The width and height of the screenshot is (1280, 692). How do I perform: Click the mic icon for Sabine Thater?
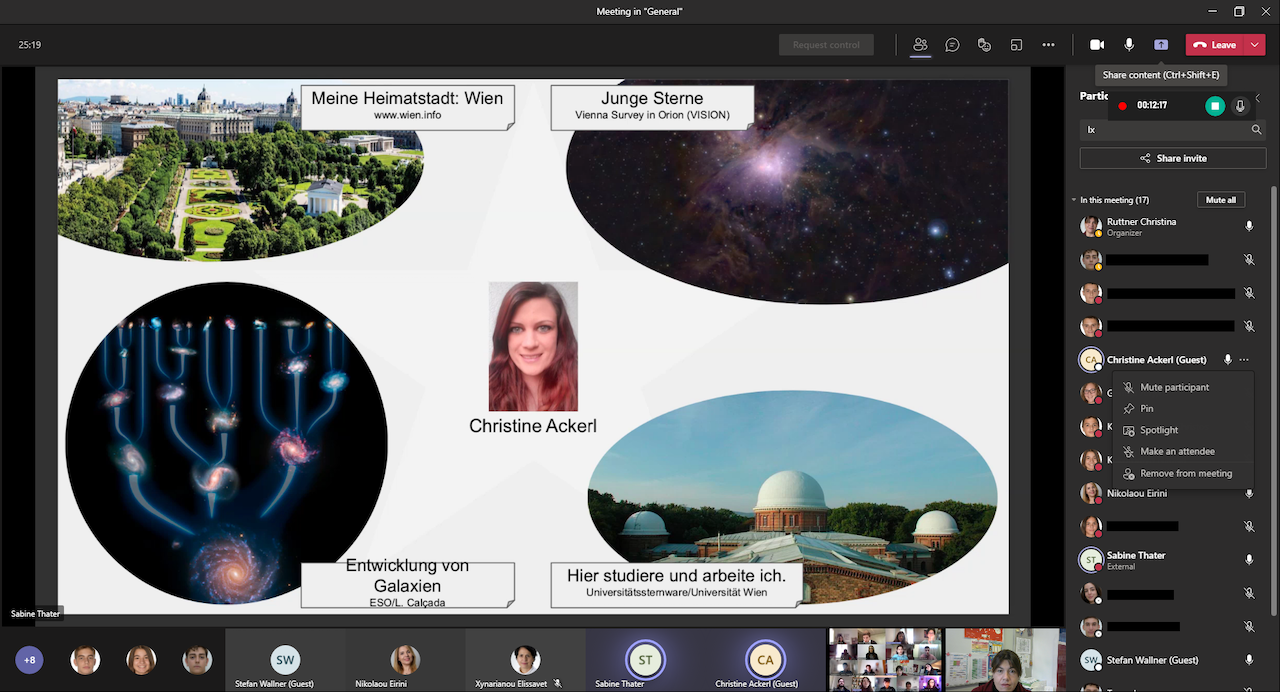(1249, 560)
